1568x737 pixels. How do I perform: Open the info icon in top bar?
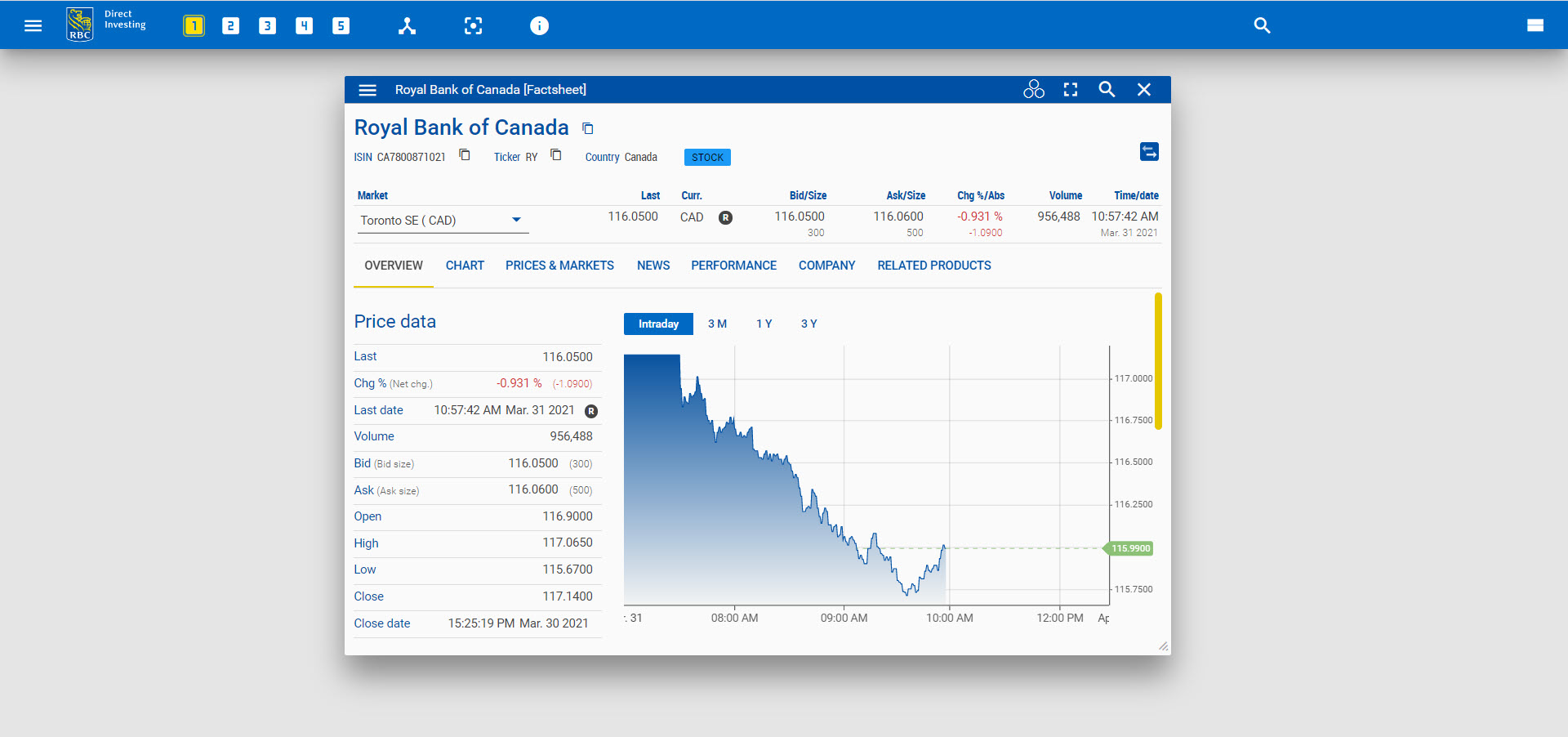[x=539, y=26]
